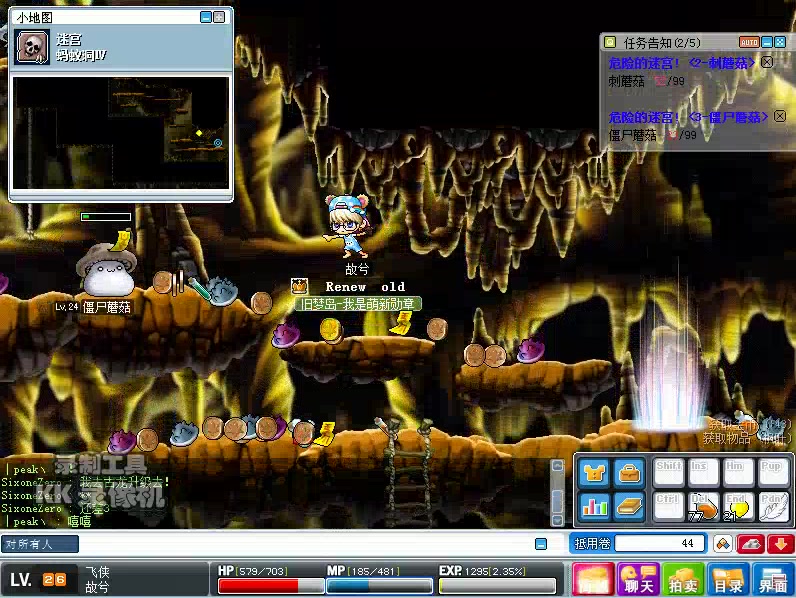Click the minimap map display area
The image size is (796, 598).
[121, 132]
